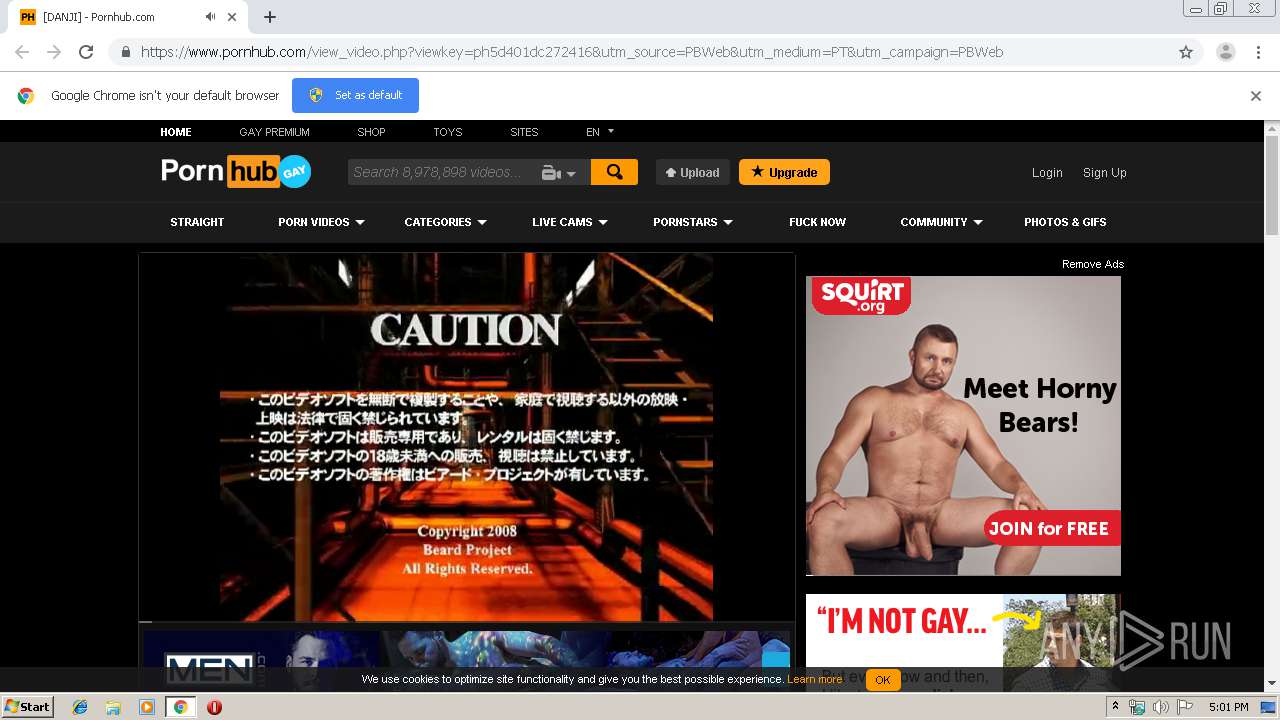Viewport: 1280px width, 720px height.
Task: Open the media player taskbar icon
Action: pos(147,707)
